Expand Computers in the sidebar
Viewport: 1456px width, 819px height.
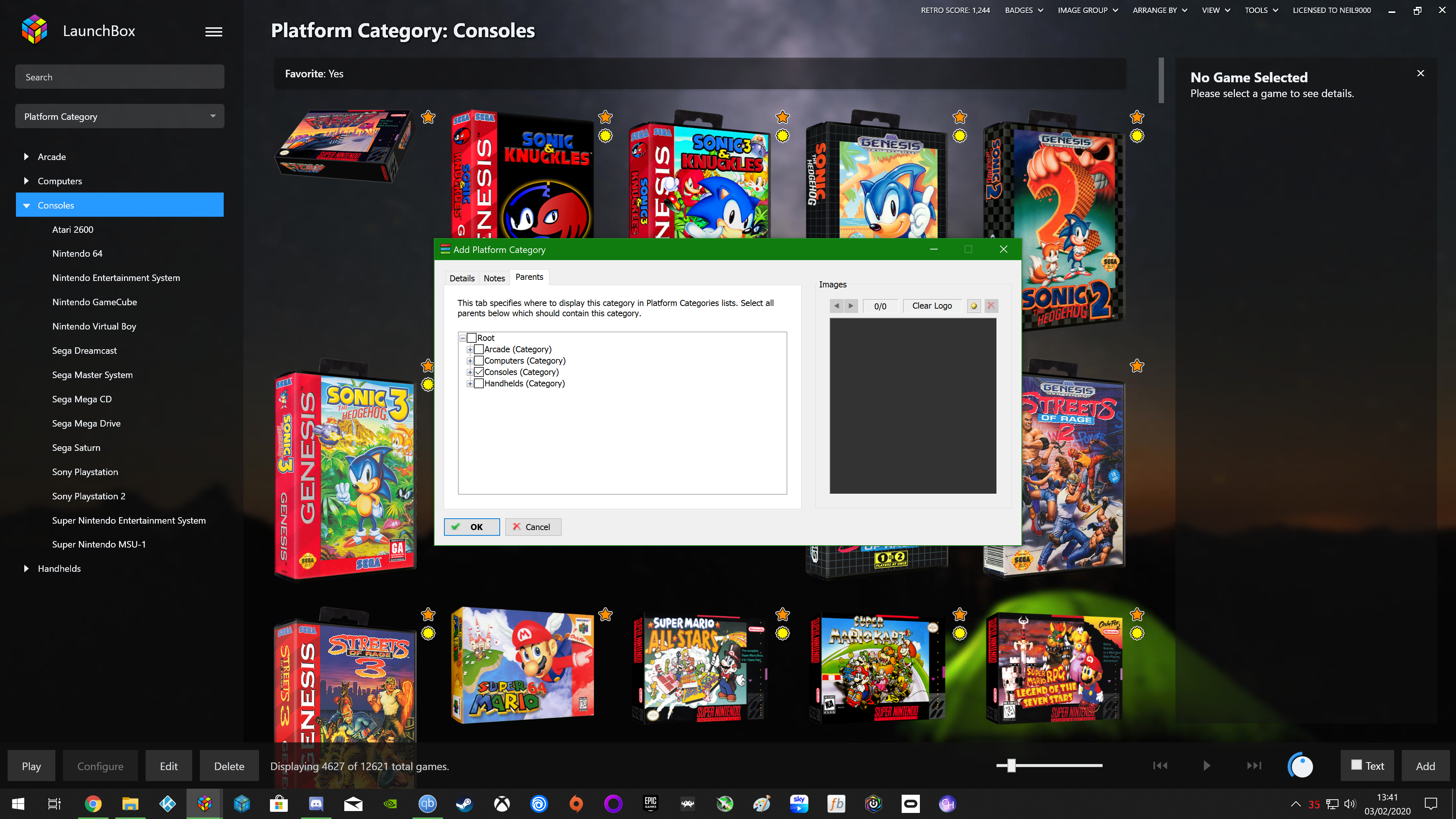26,181
